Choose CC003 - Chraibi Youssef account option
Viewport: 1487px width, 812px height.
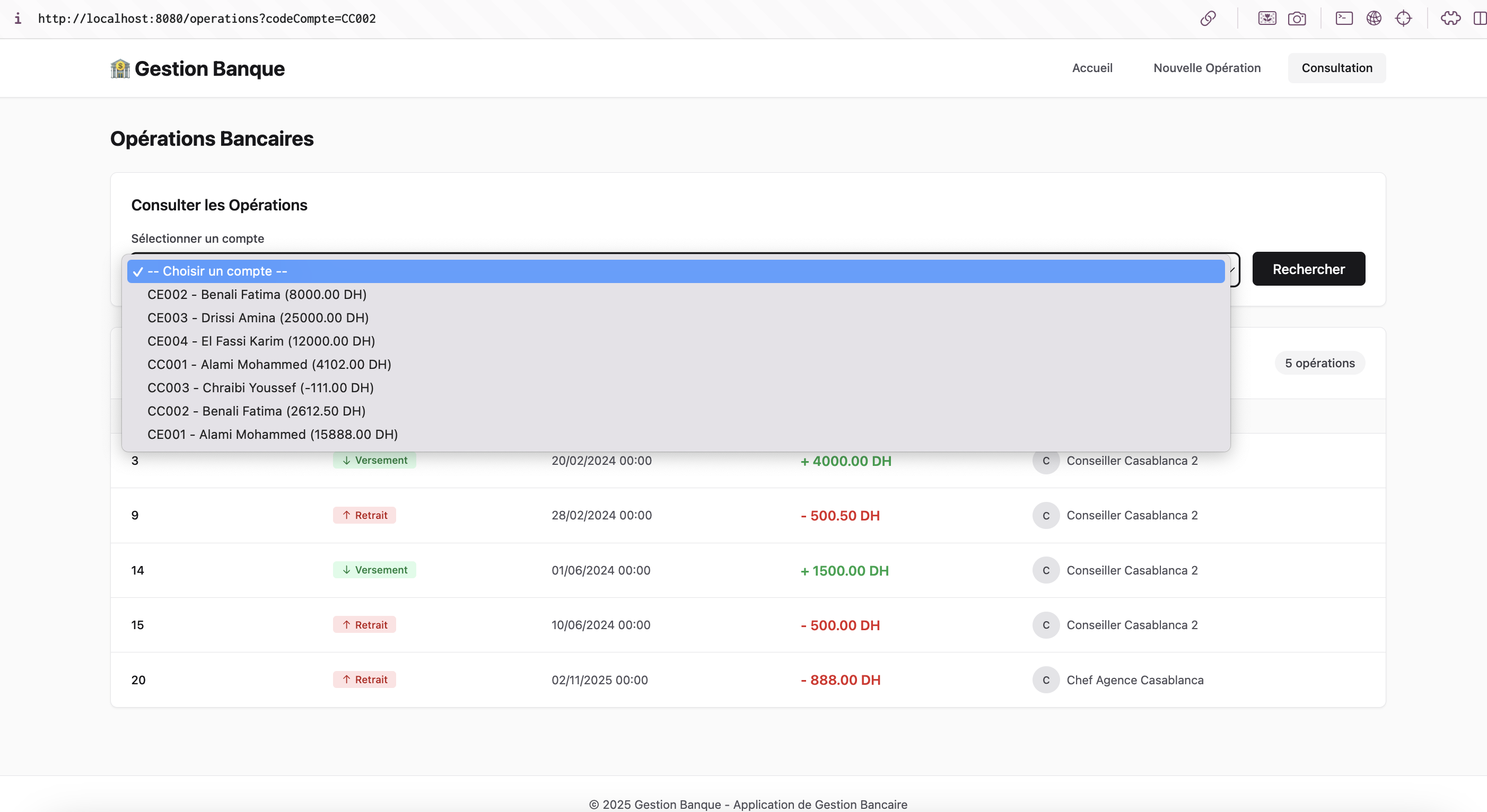260,388
